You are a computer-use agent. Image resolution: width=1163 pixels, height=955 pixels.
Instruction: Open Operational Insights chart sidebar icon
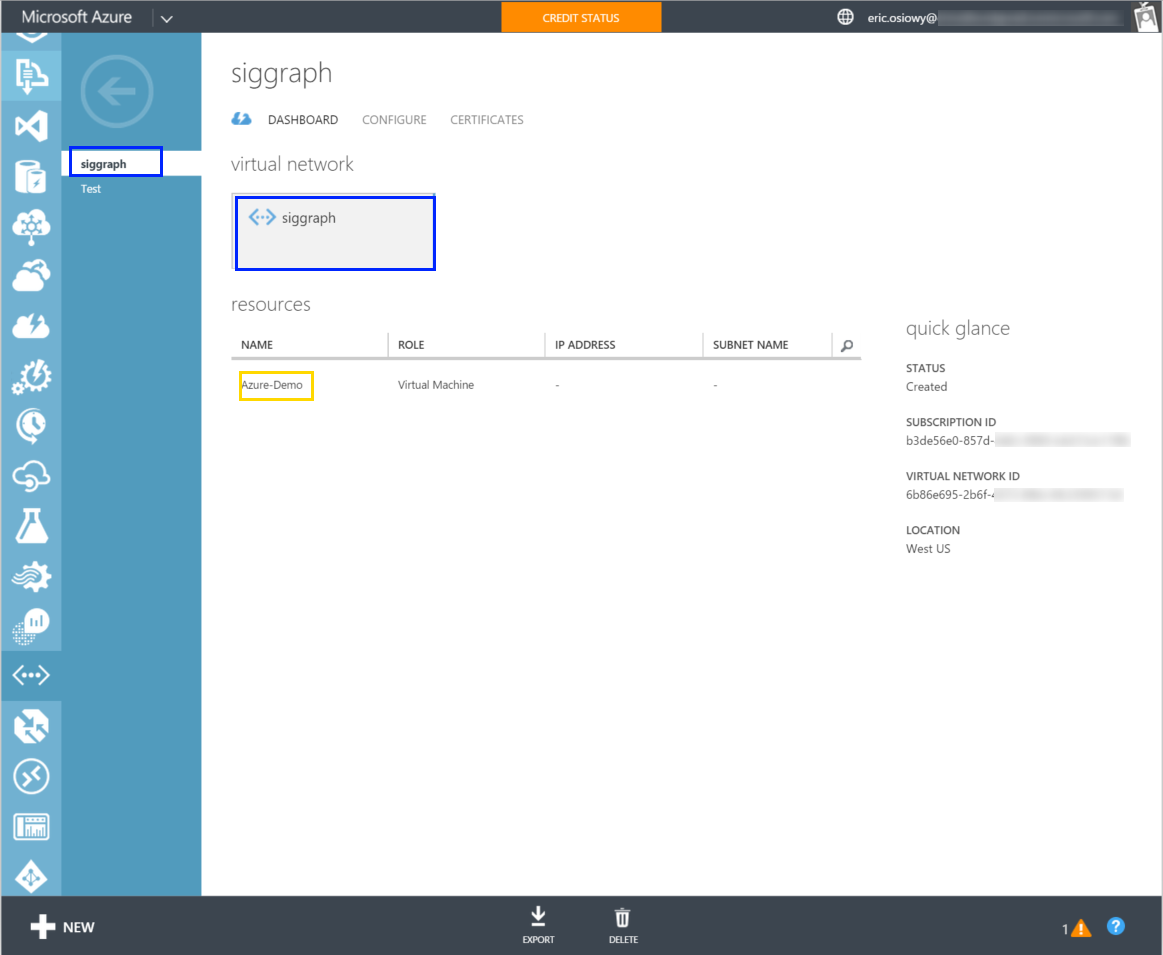[x=31, y=626]
